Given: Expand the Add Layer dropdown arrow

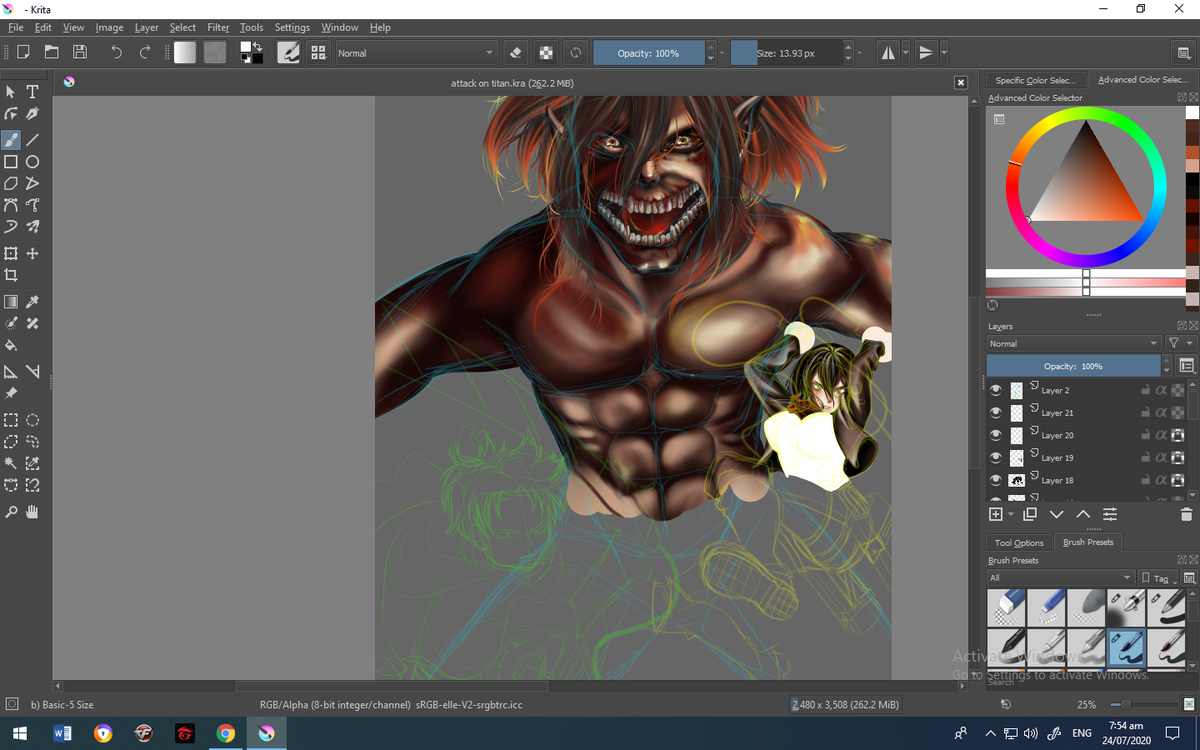Looking at the screenshot, I should [x=1011, y=515].
